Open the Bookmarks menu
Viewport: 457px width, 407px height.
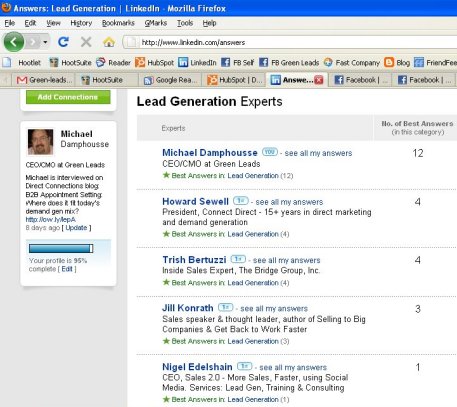(118, 23)
